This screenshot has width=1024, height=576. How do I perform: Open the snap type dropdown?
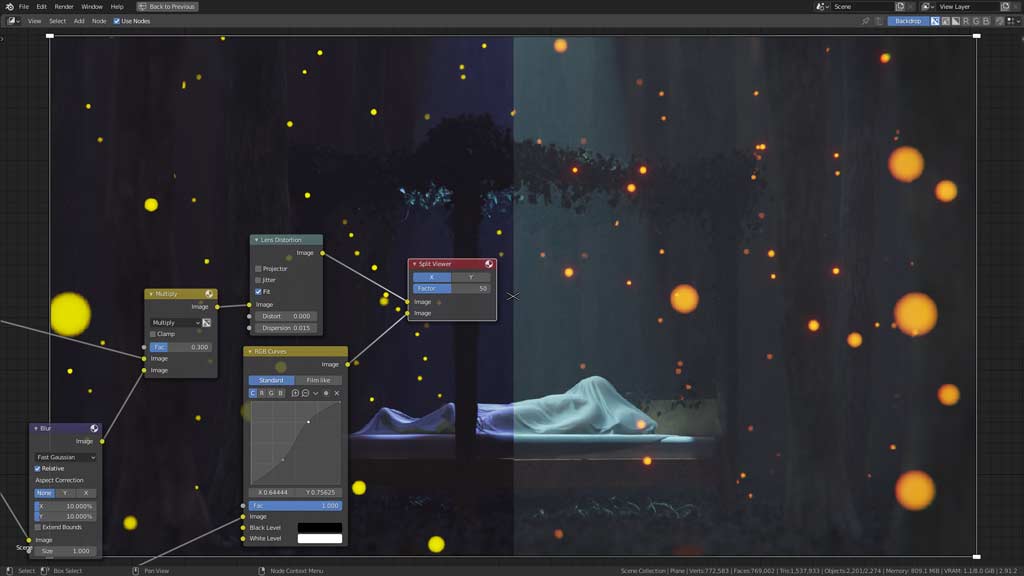click(x=1013, y=21)
